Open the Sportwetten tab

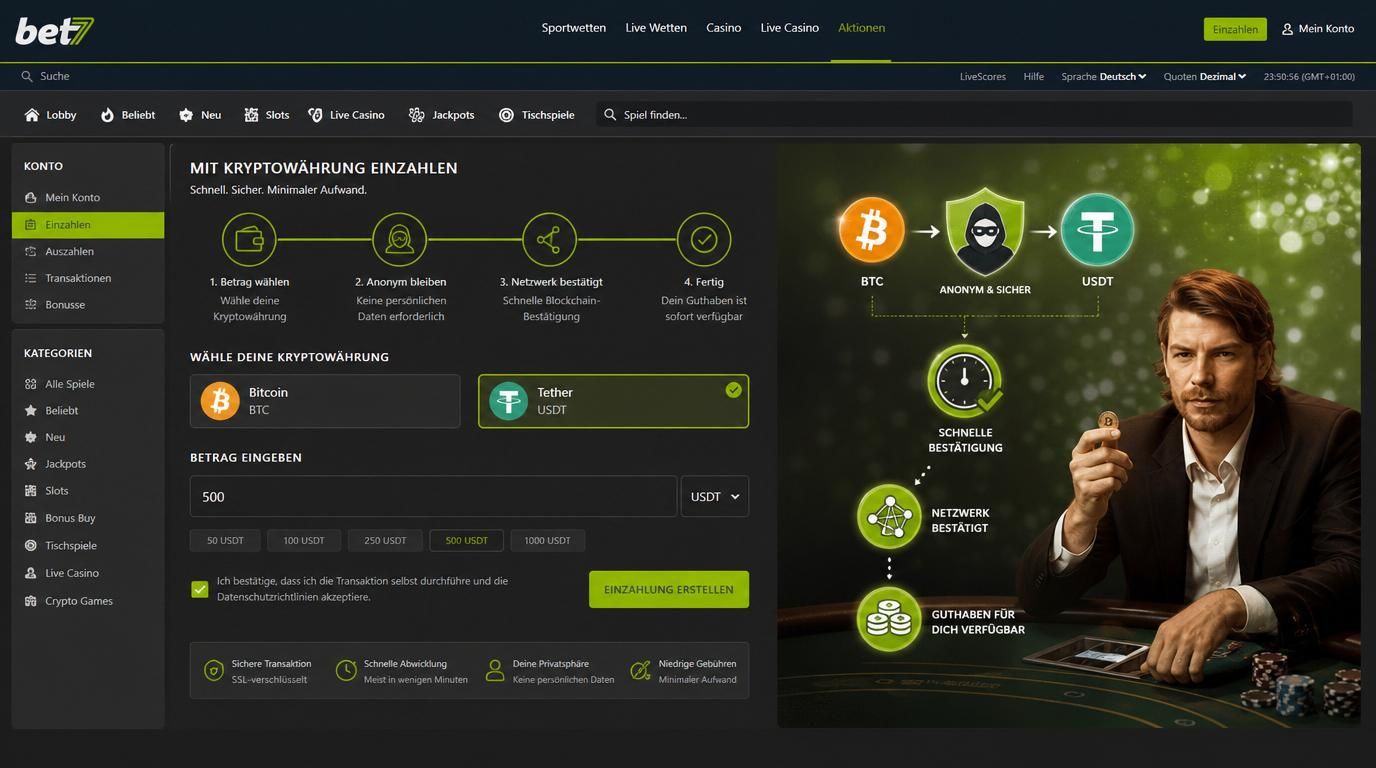point(574,28)
